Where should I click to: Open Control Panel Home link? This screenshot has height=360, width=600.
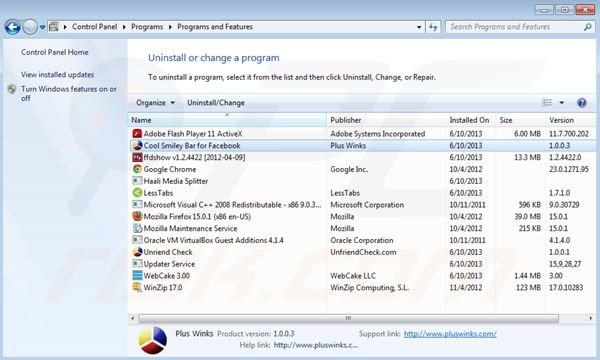coord(55,52)
